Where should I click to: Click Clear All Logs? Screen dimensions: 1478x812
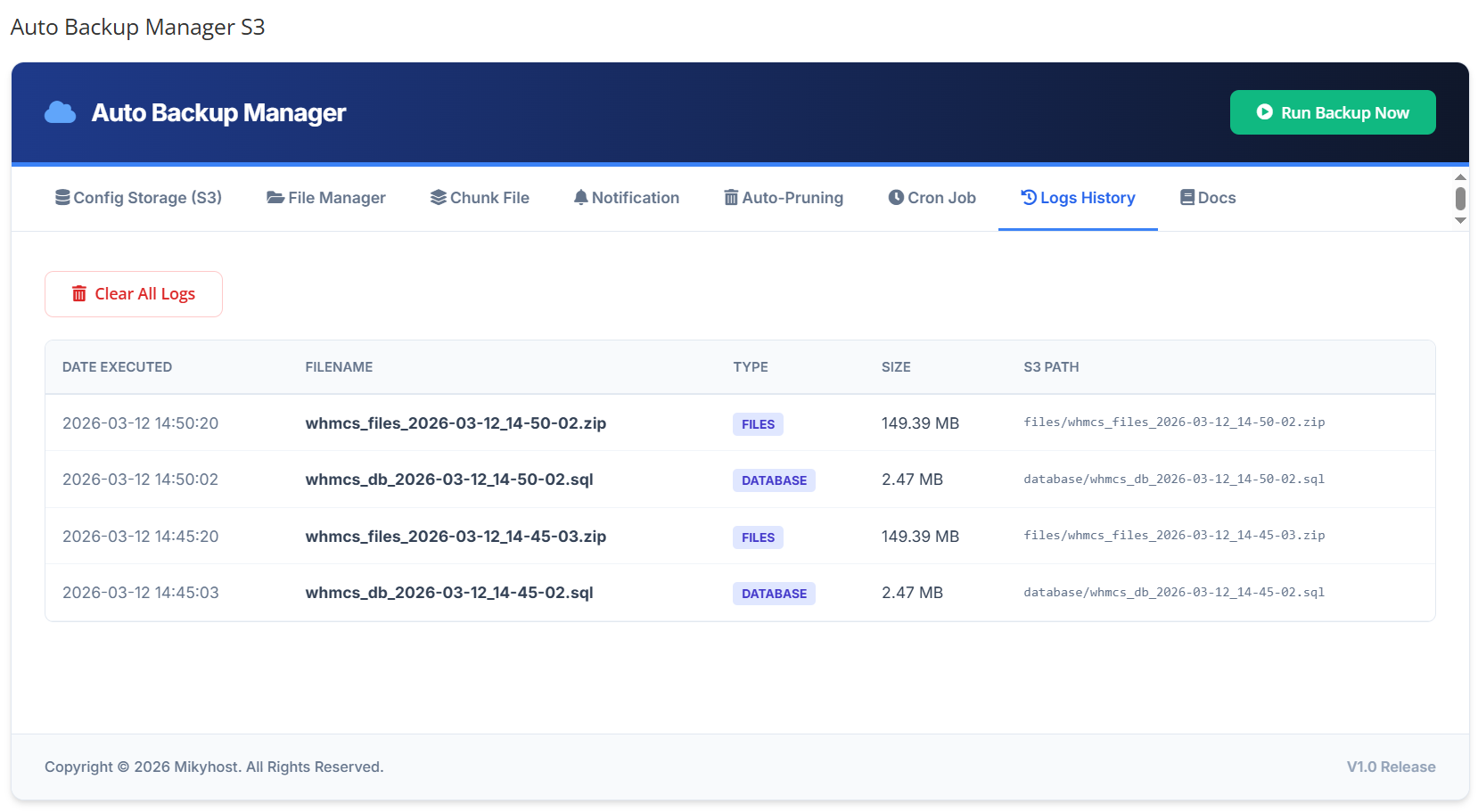(x=133, y=293)
